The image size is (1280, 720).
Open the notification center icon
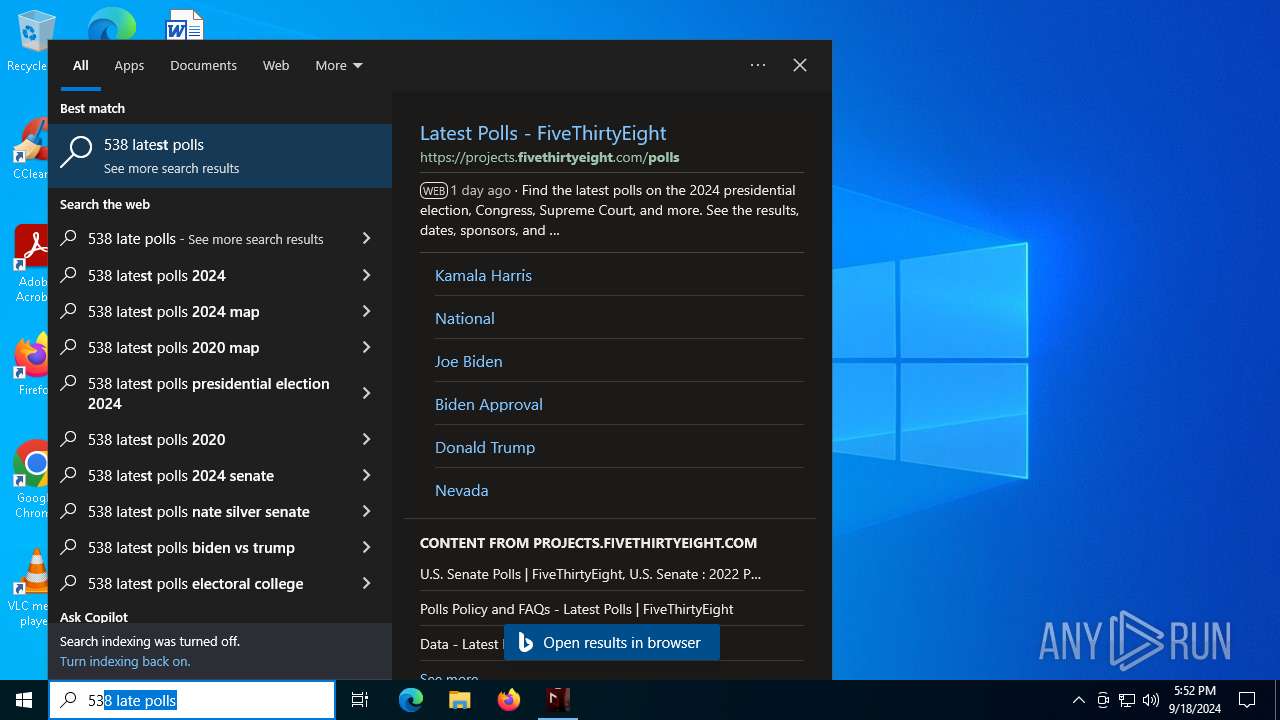(1247, 700)
